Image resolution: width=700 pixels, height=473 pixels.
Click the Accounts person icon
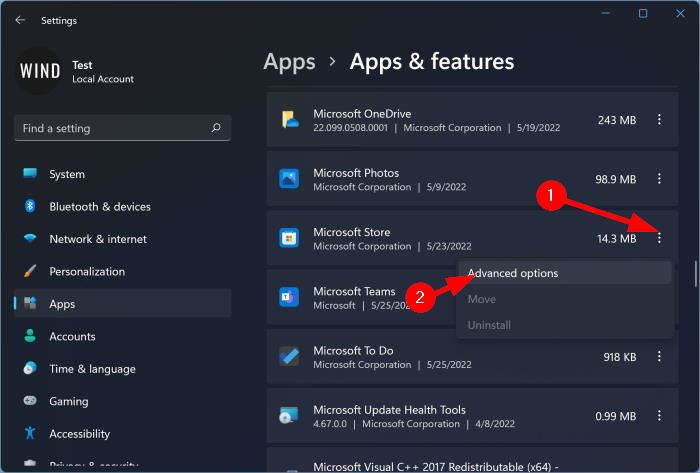coord(30,336)
